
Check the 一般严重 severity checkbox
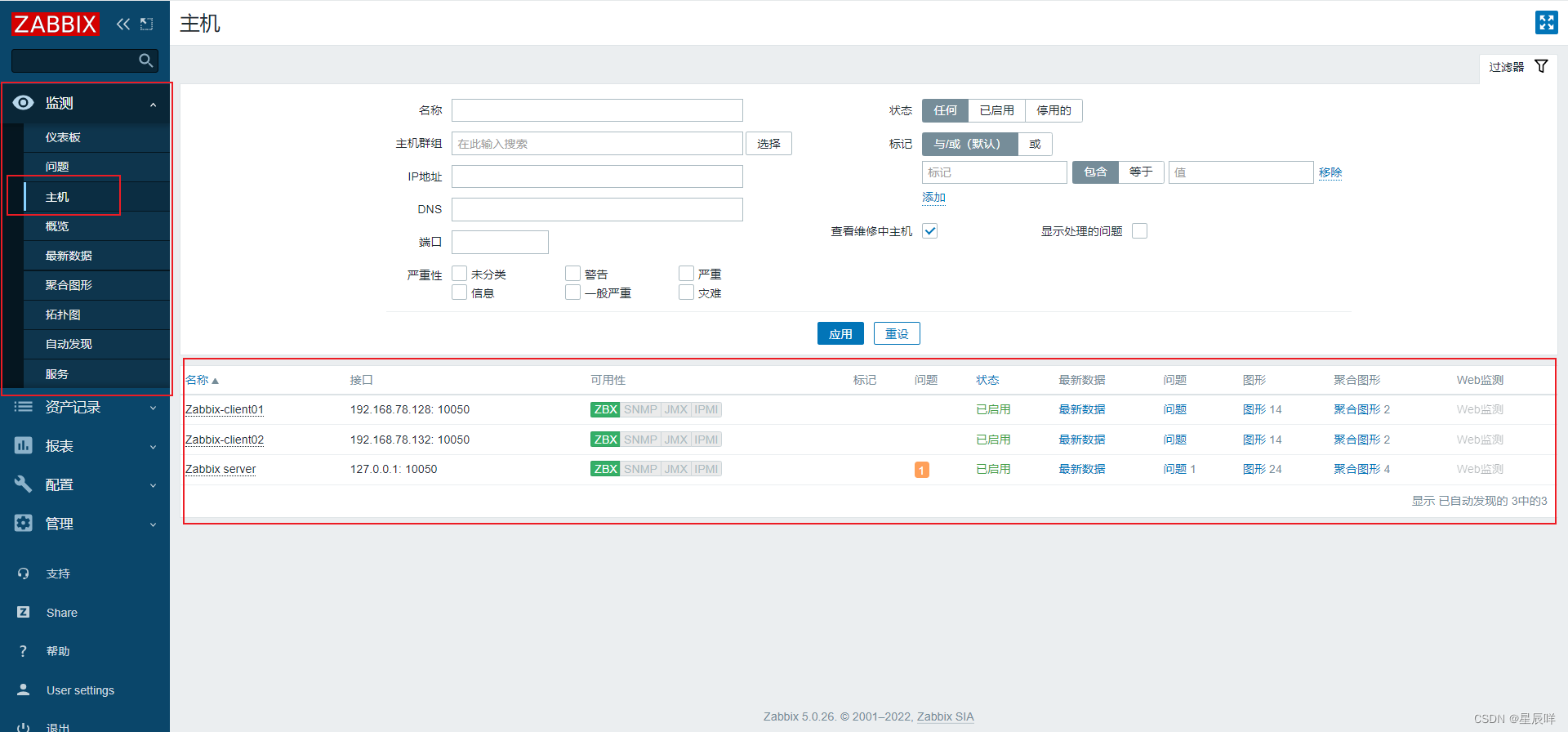coord(572,292)
